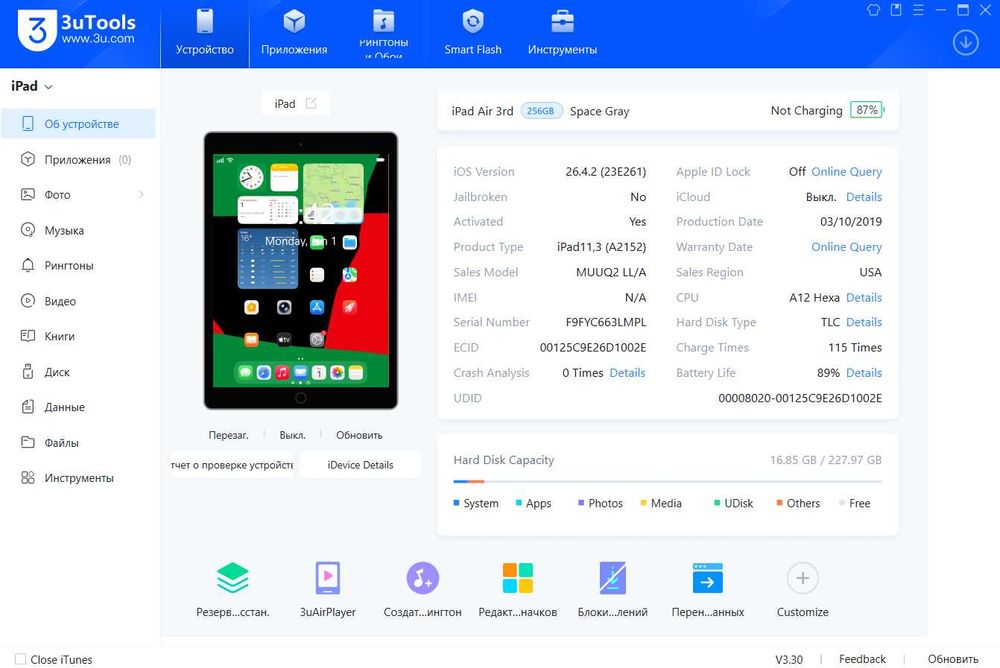
Task: Click the UDID value 00008020-00125C9E26D1002E
Action: click(800, 398)
